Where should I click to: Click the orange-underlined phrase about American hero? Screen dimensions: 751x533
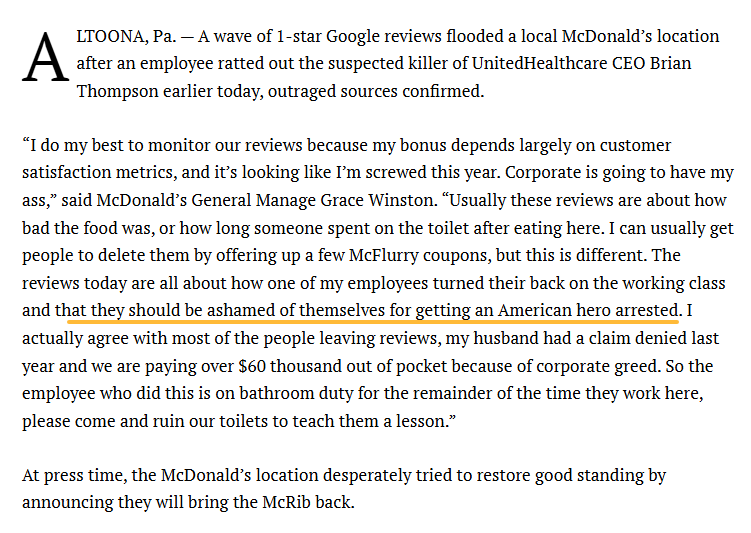[x=373, y=311]
